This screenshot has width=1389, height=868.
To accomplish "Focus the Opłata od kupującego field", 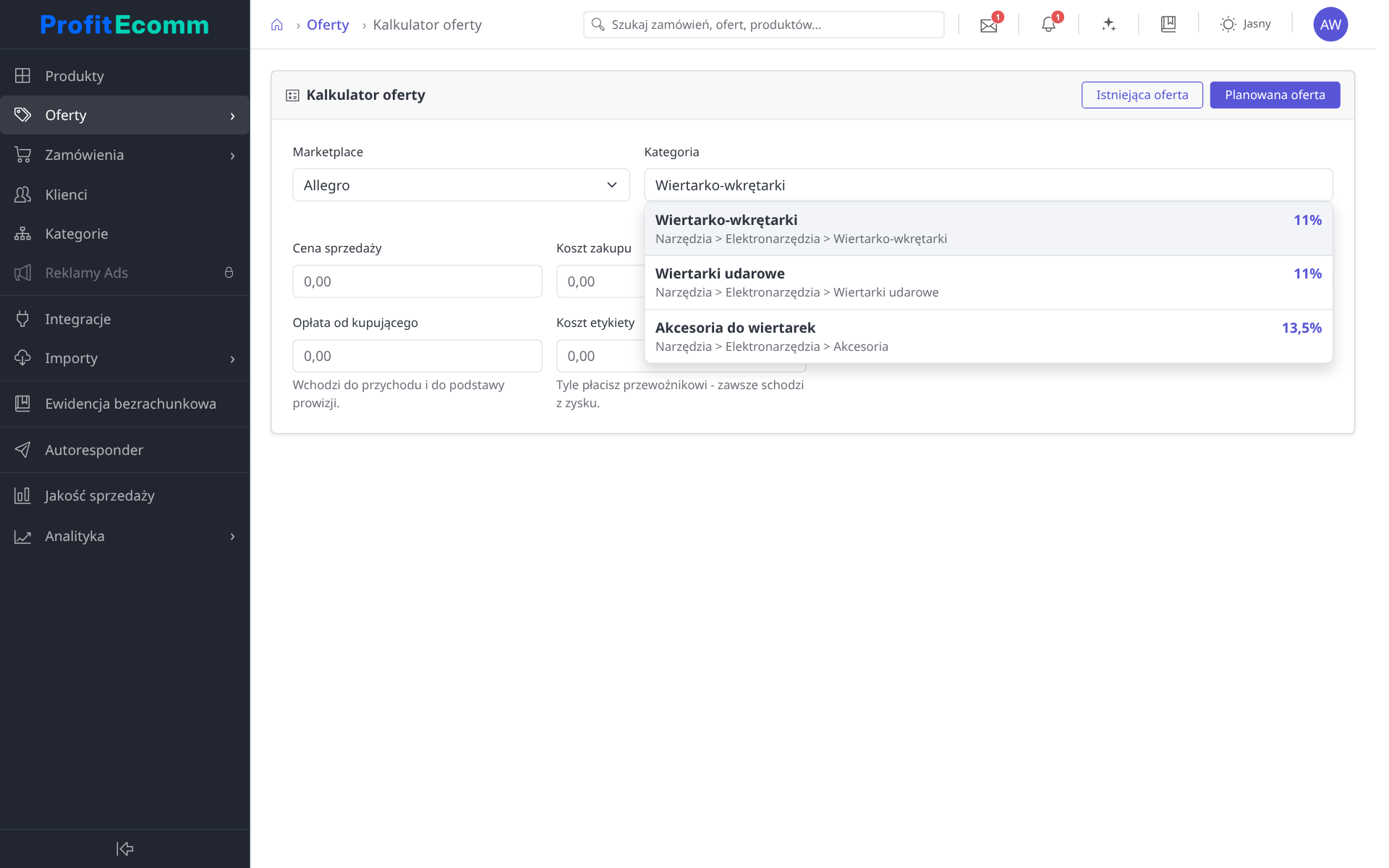I will tap(417, 356).
